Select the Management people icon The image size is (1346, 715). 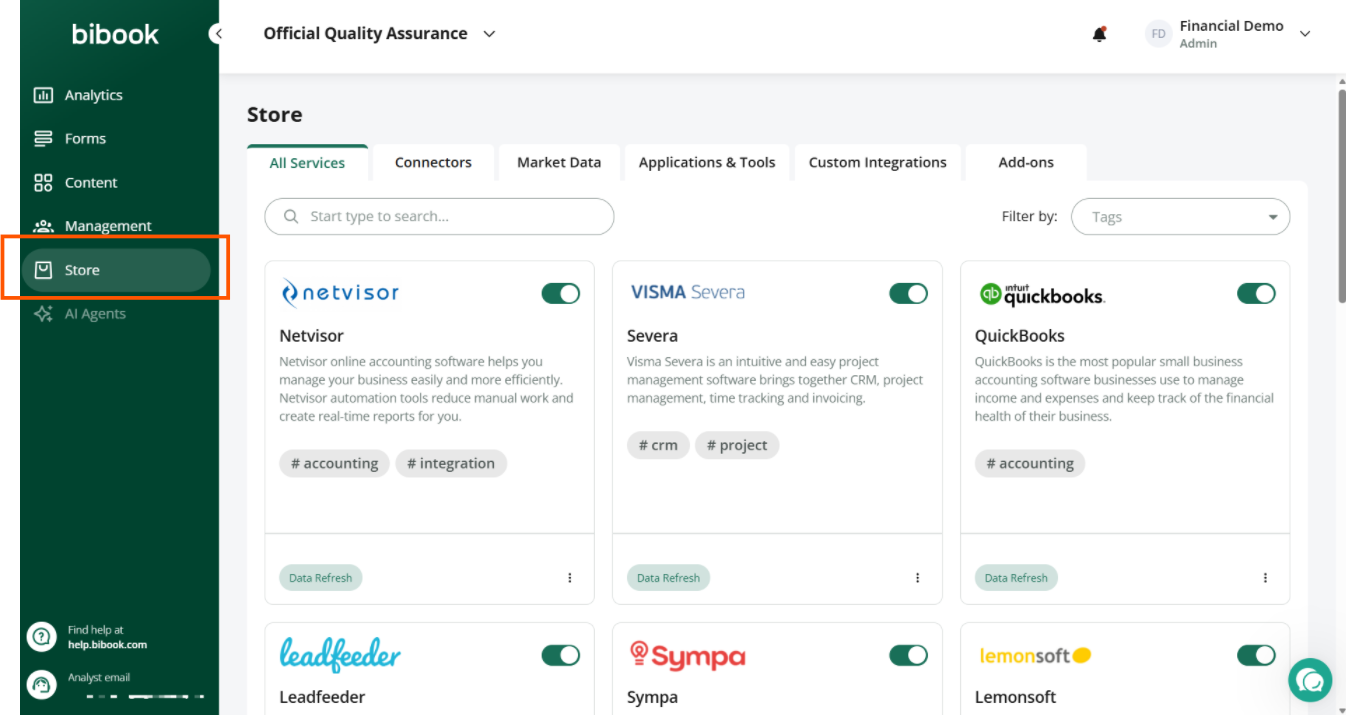pyautogui.click(x=43, y=226)
